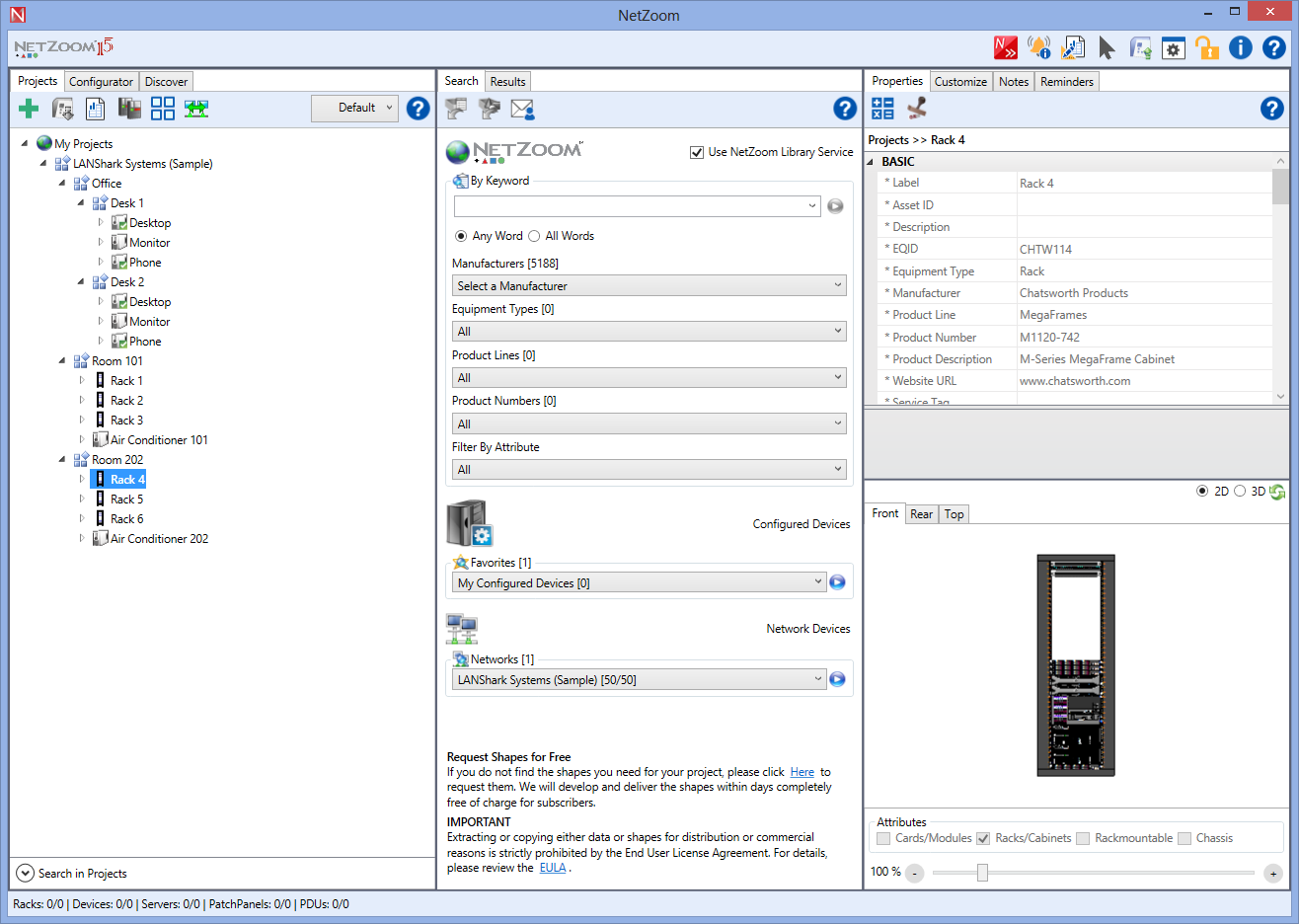Open the Select a Manufacturer dropdown
The image size is (1299, 924).
tap(649, 285)
